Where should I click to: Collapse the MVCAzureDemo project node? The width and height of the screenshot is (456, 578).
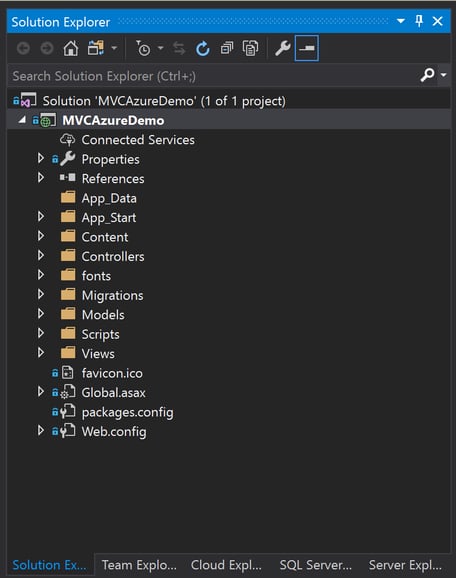(22, 120)
